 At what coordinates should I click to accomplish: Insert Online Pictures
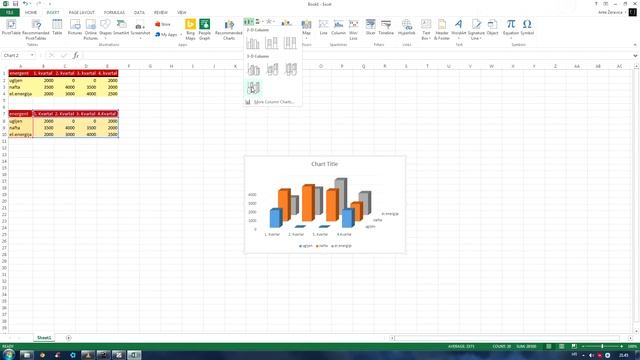pyautogui.click(x=91, y=29)
